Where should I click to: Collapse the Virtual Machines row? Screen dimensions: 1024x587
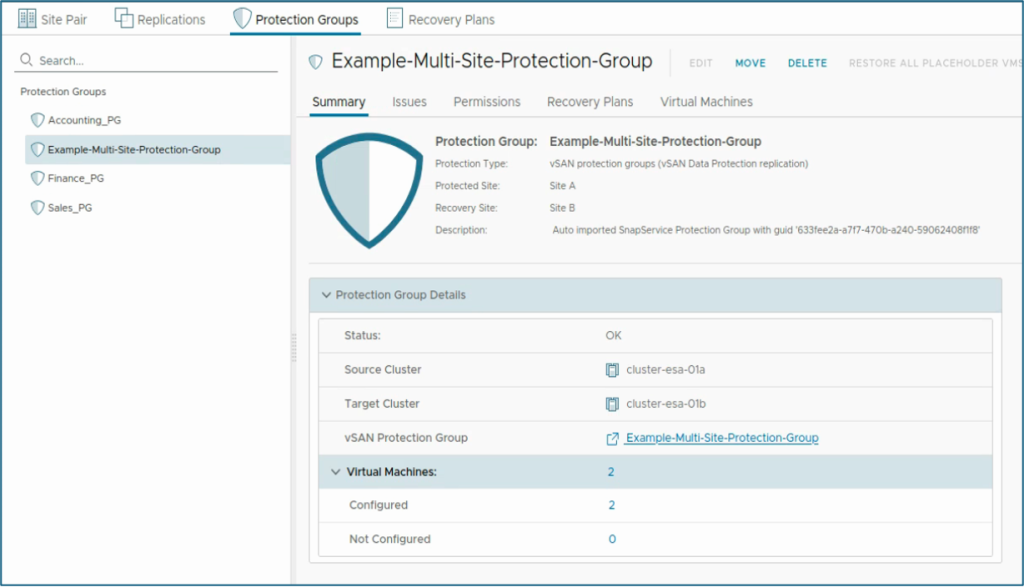pos(336,472)
